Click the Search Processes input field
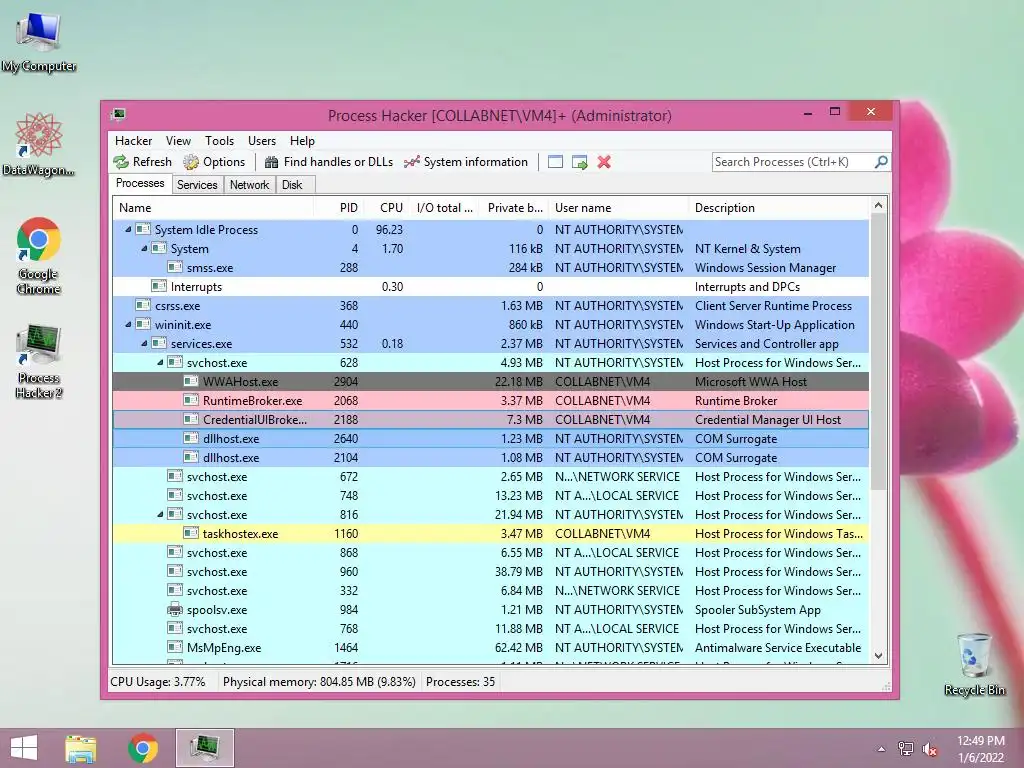Image resolution: width=1024 pixels, height=768 pixels. click(x=793, y=162)
